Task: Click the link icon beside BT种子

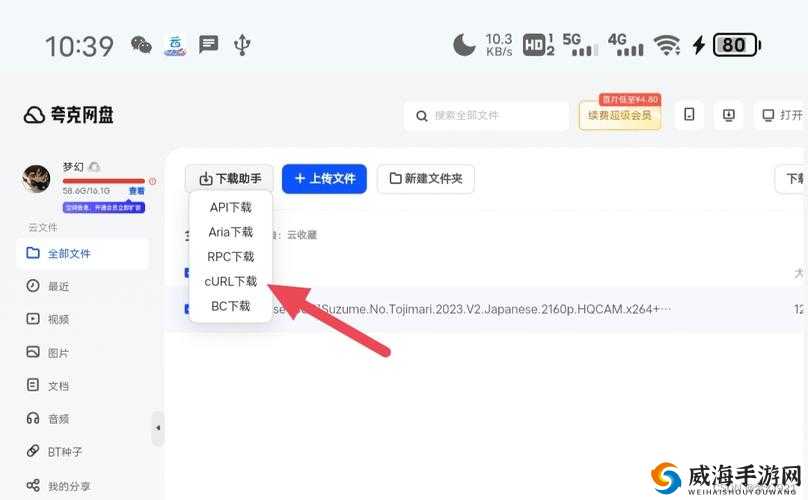Action: (x=33, y=451)
